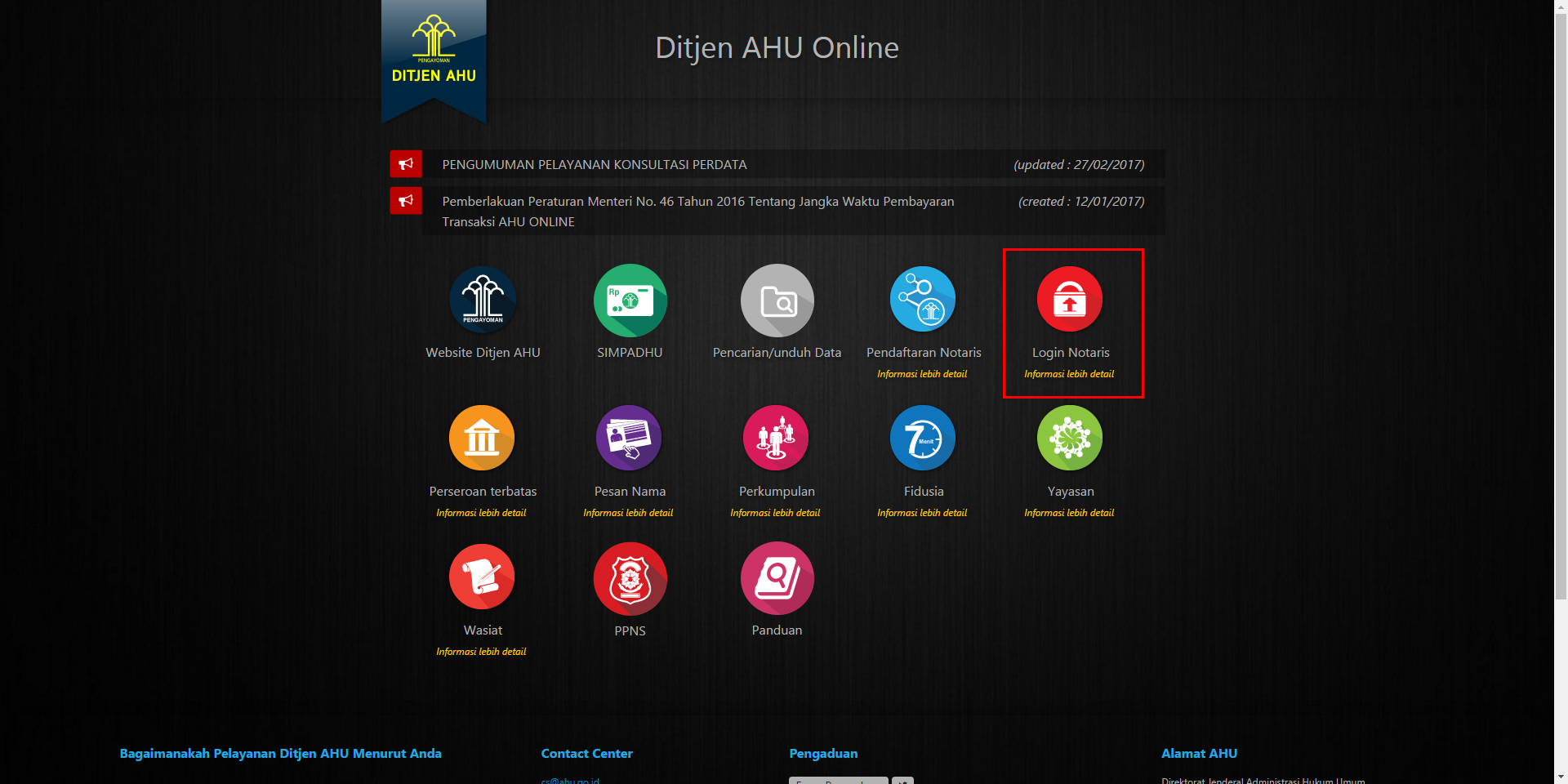Click the DITJEN AHU logo banner
The width and height of the screenshot is (1568, 784).
tap(434, 59)
